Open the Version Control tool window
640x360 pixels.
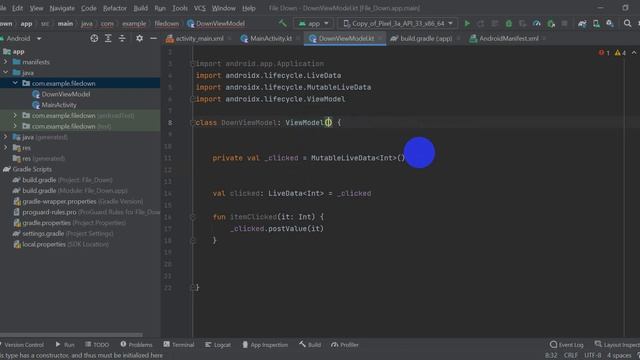(23, 345)
